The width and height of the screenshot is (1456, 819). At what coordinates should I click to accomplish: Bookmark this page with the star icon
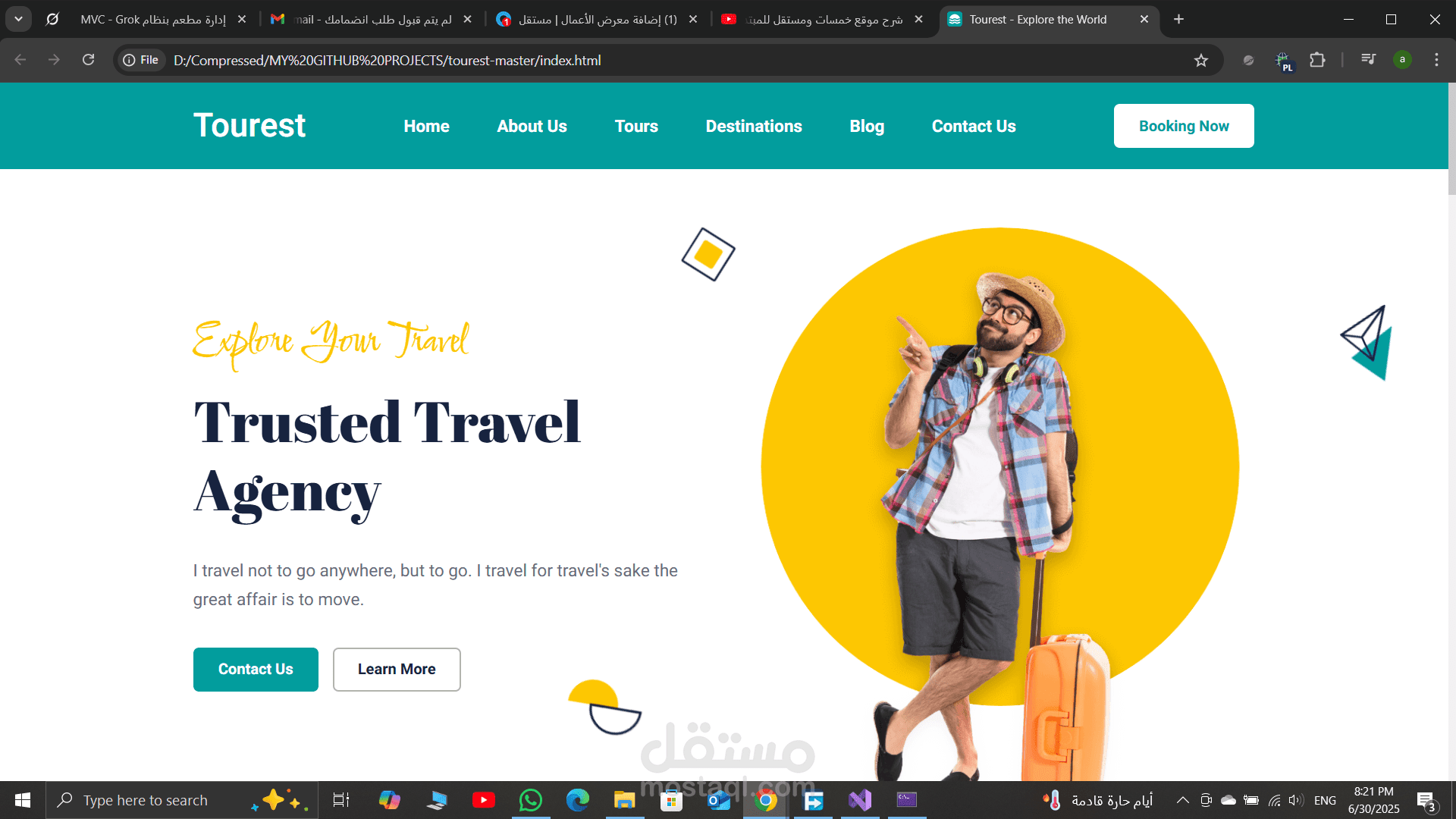[1201, 60]
